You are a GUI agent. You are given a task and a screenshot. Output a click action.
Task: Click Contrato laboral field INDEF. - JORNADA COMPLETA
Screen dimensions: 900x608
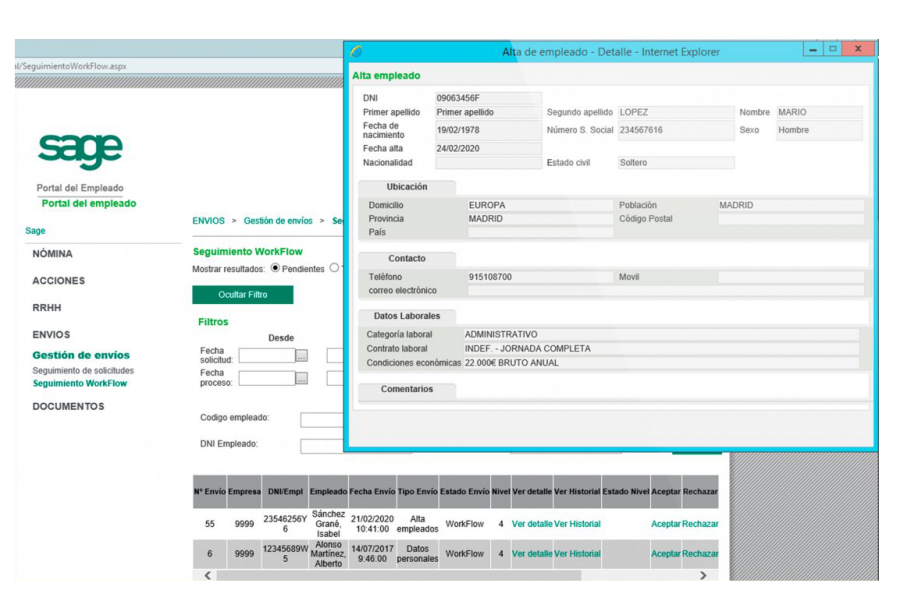tap(661, 349)
